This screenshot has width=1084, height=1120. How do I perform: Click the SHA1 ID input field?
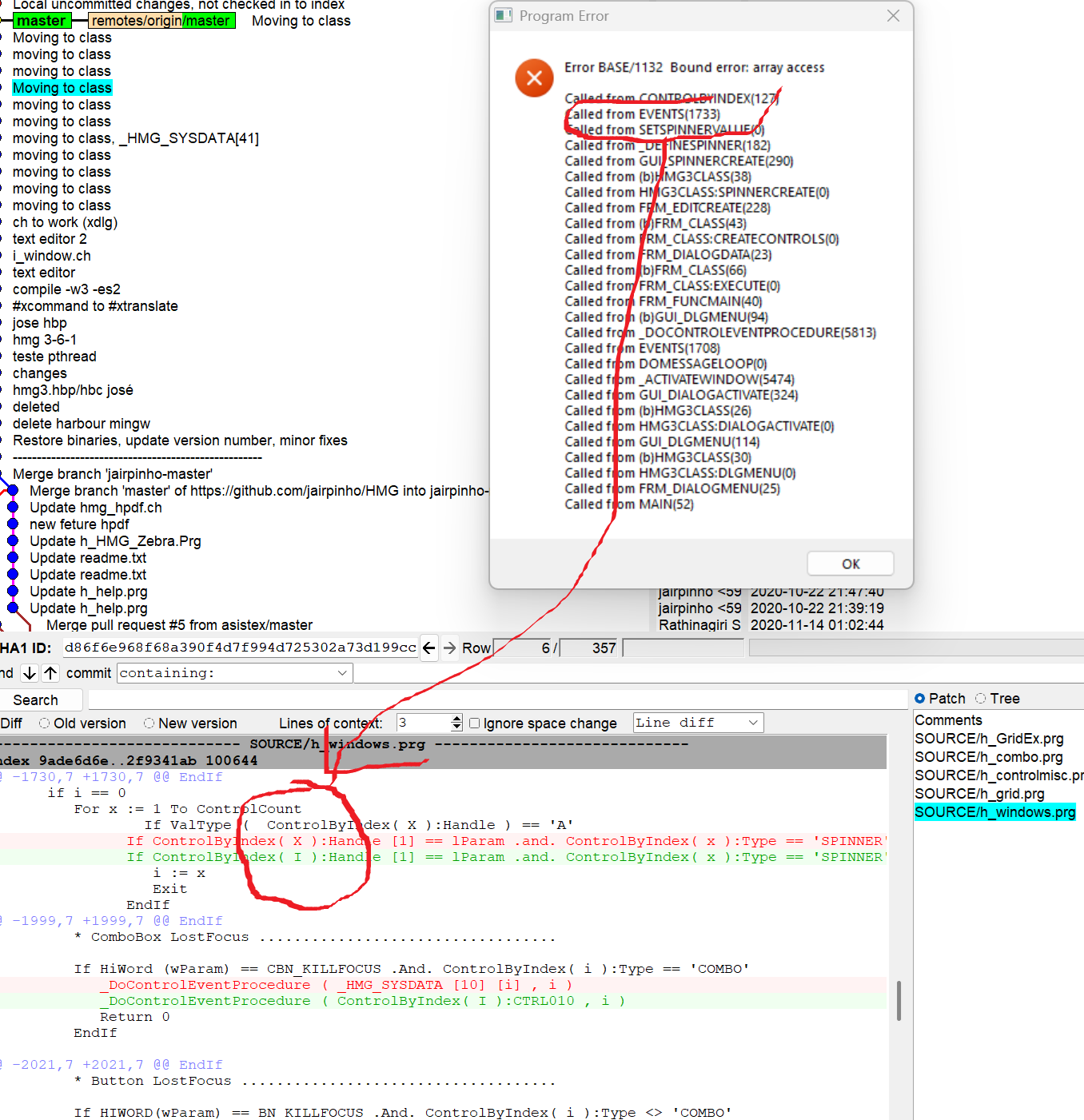[240, 648]
